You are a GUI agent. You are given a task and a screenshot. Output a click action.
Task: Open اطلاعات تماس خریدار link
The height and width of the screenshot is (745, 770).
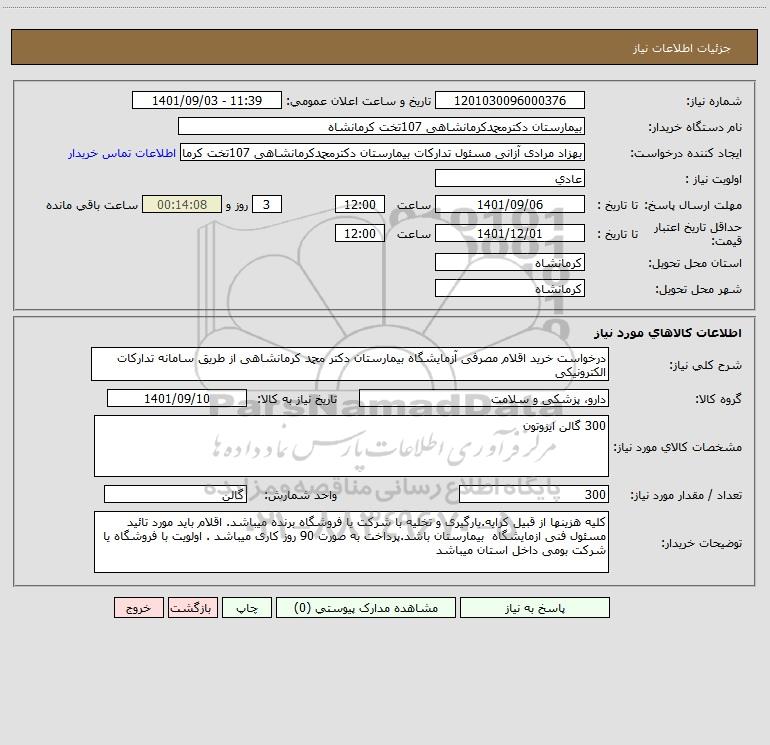tap(122, 153)
